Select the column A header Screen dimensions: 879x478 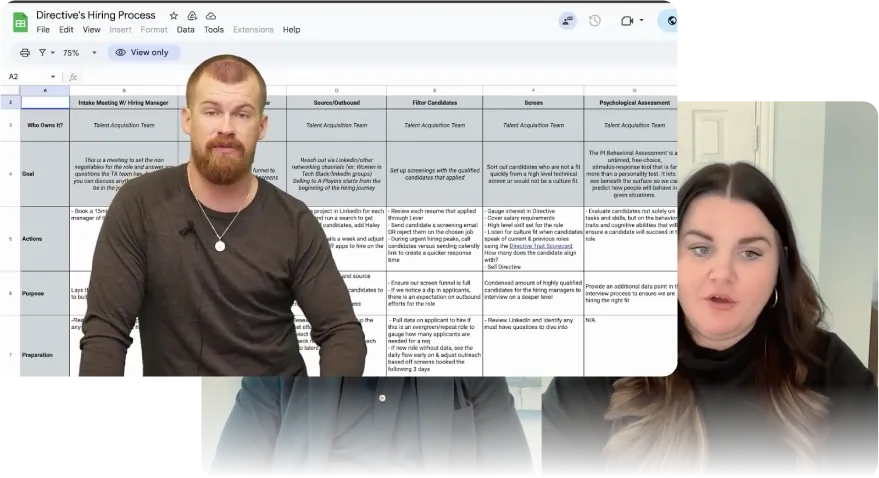(45, 90)
